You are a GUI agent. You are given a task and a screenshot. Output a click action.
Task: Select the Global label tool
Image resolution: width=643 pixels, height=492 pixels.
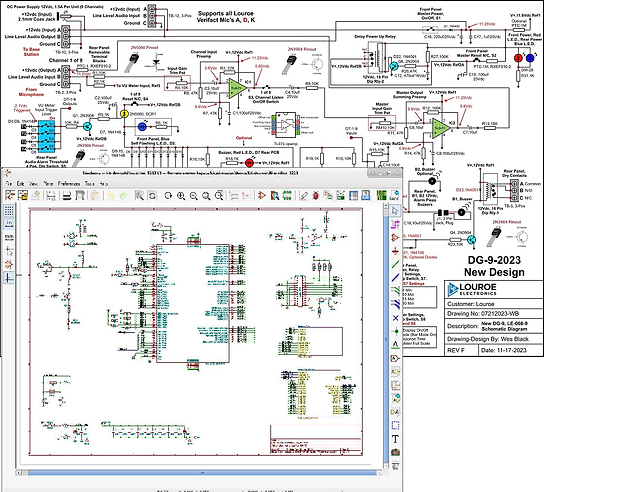395,358
